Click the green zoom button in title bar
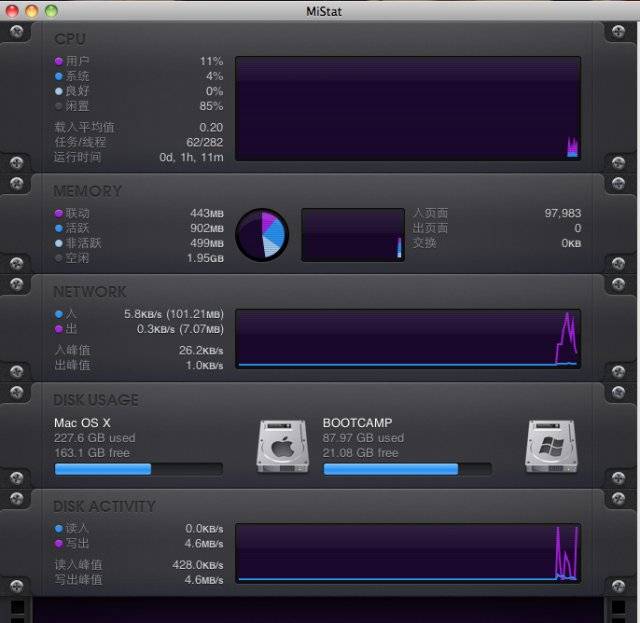 pyautogui.click(x=51, y=11)
